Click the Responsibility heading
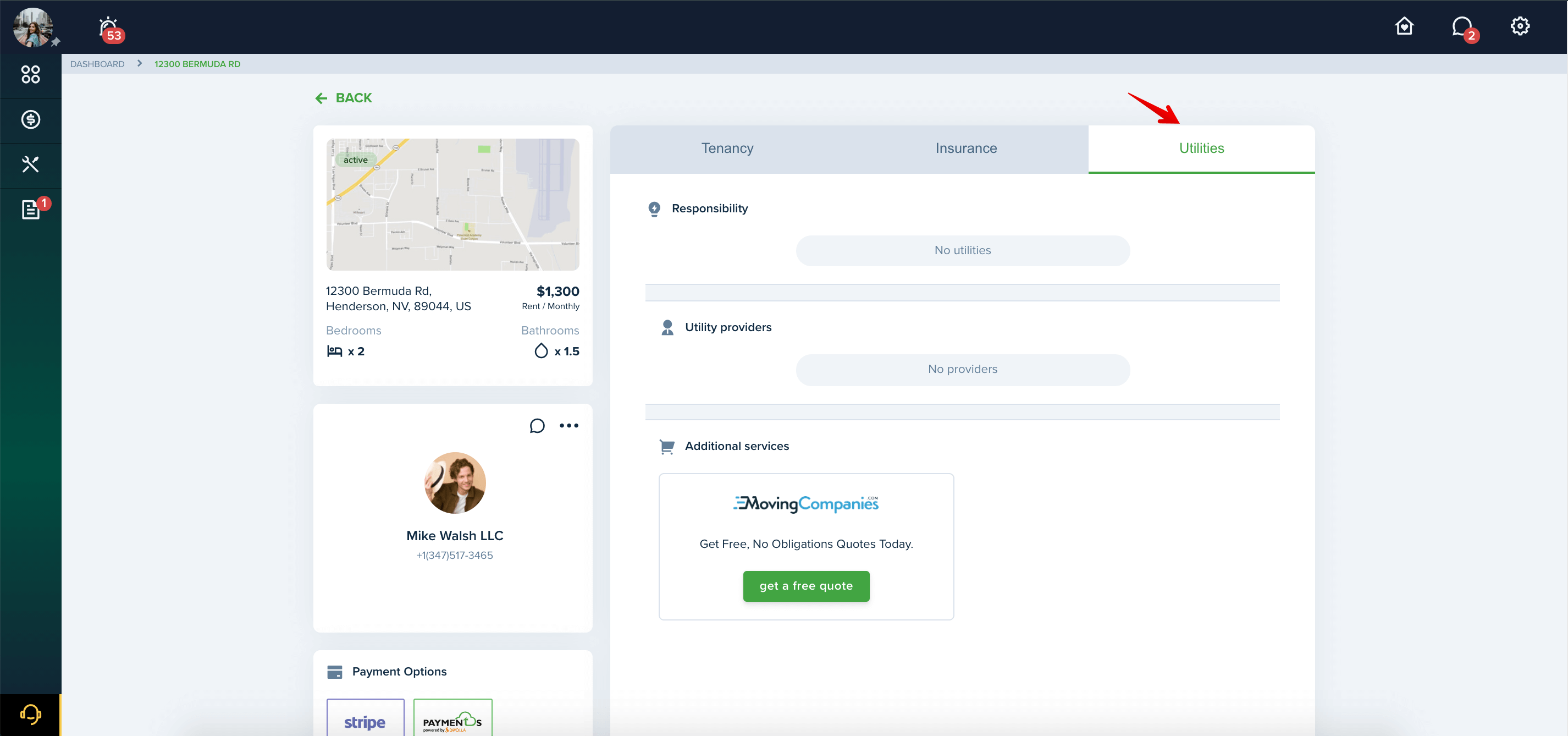 pyautogui.click(x=710, y=209)
